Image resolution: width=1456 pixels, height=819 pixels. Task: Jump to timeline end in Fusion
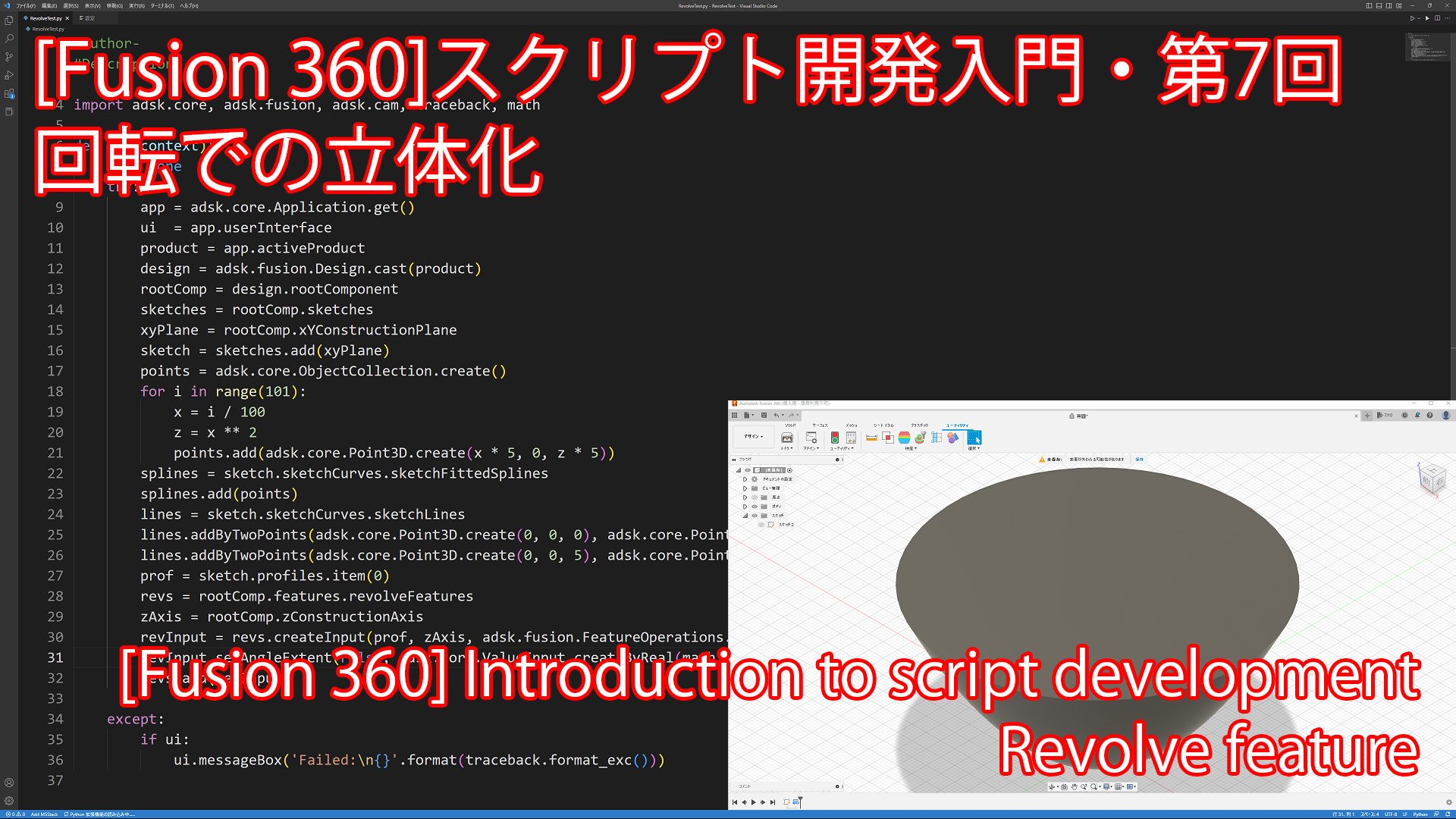[x=773, y=802]
